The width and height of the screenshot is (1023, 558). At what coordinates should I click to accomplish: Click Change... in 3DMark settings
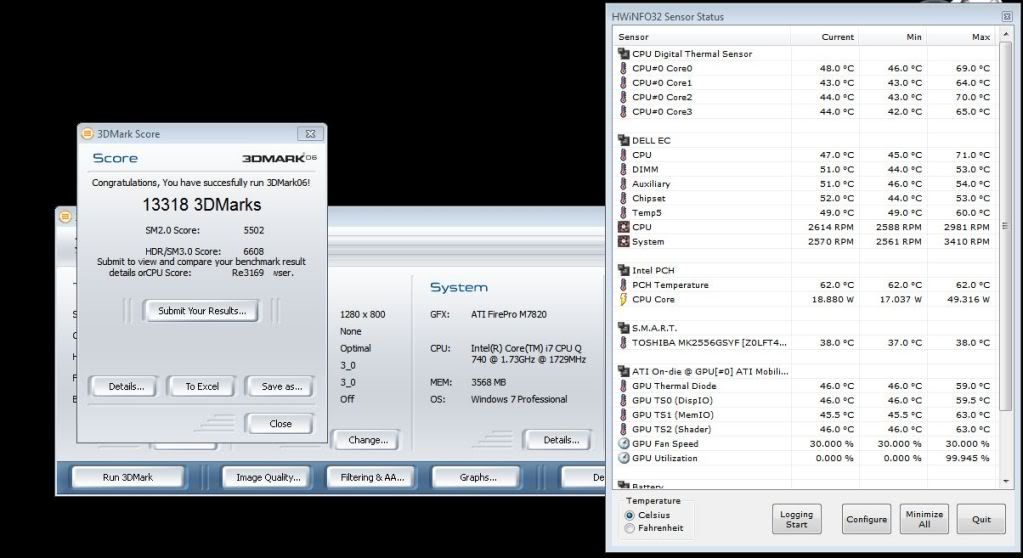pyautogui.click(x=368, y=440)
